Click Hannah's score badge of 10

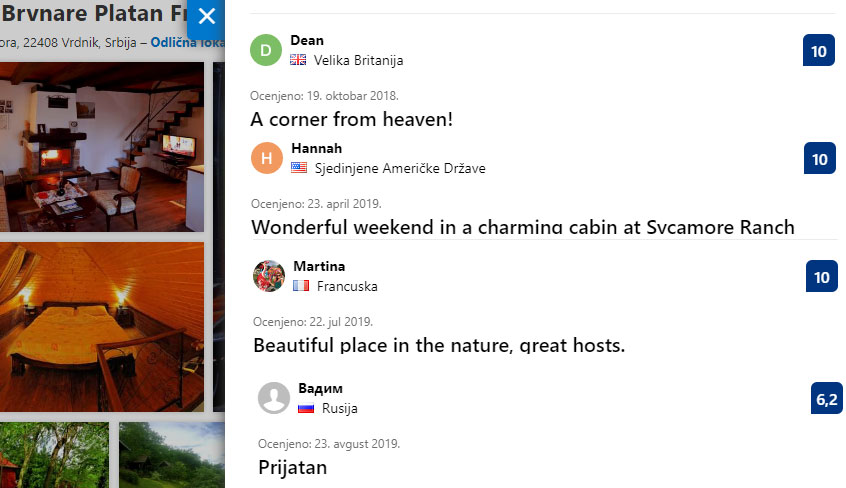(x=820, y=159)
